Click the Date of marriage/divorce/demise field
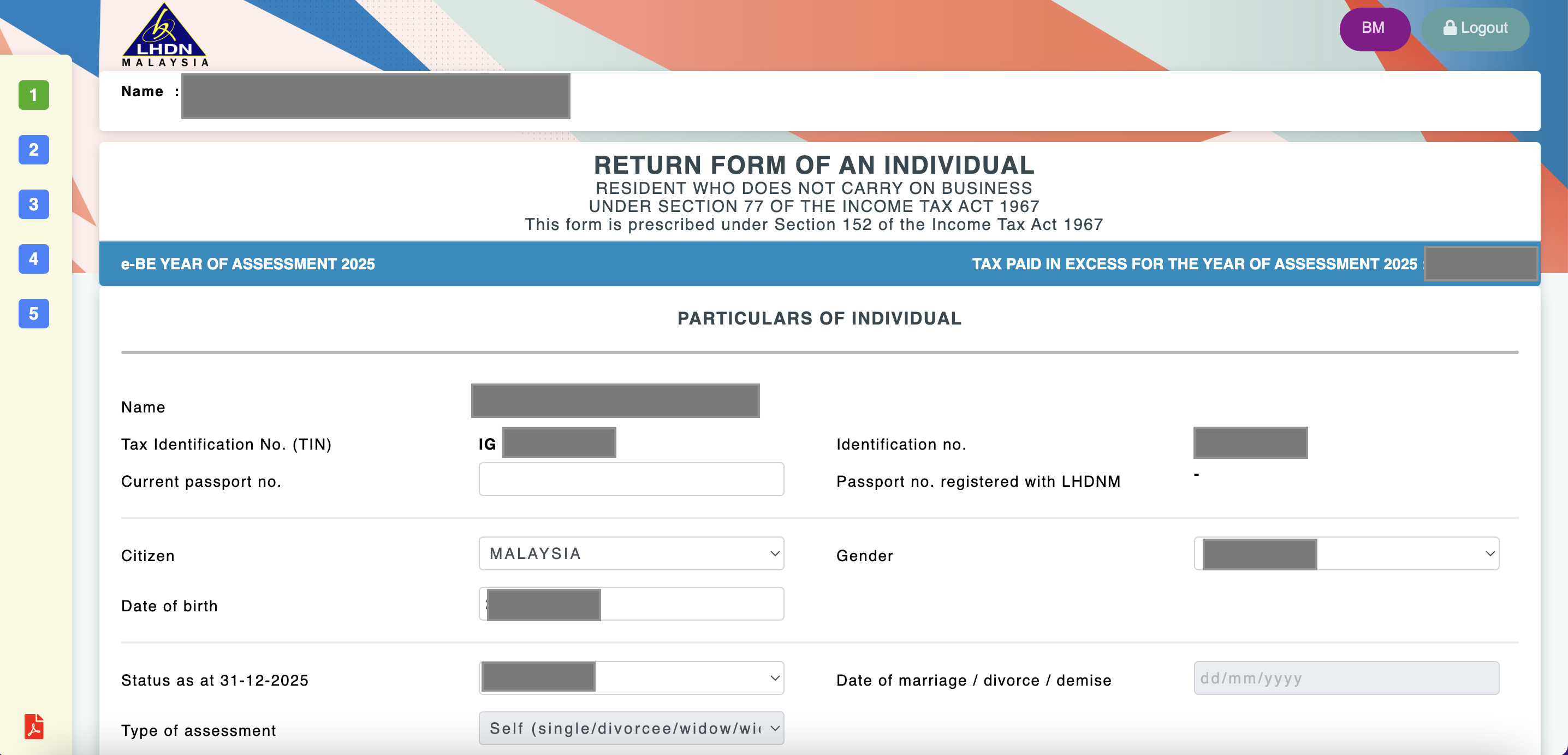 [1346, 677]
